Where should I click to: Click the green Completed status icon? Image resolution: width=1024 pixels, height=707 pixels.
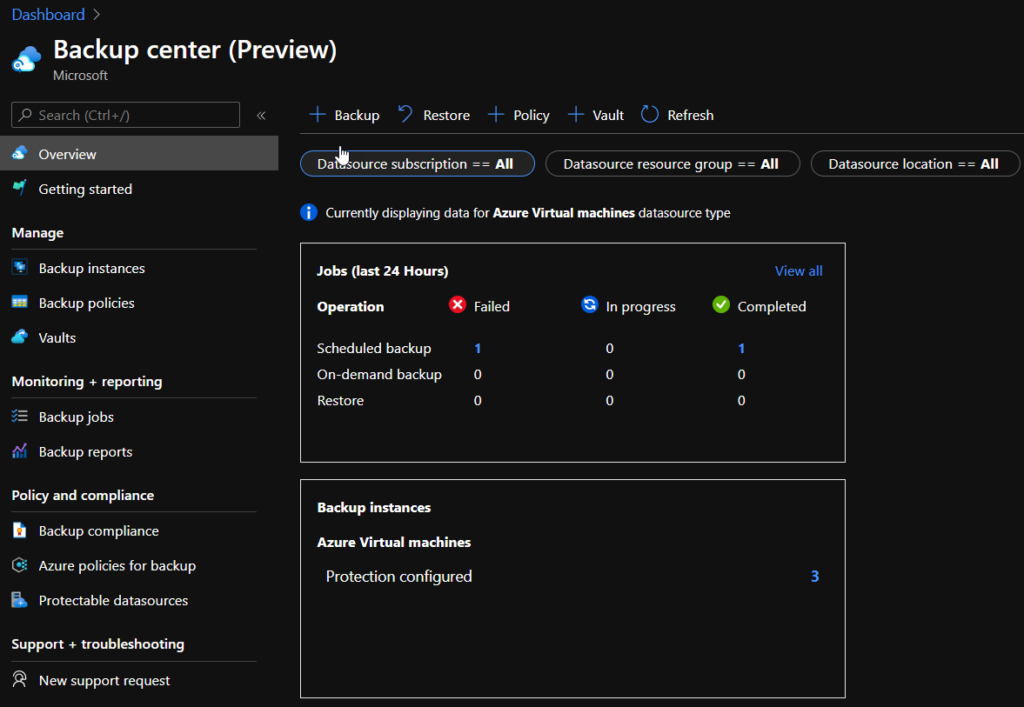[x=721, y=305]
